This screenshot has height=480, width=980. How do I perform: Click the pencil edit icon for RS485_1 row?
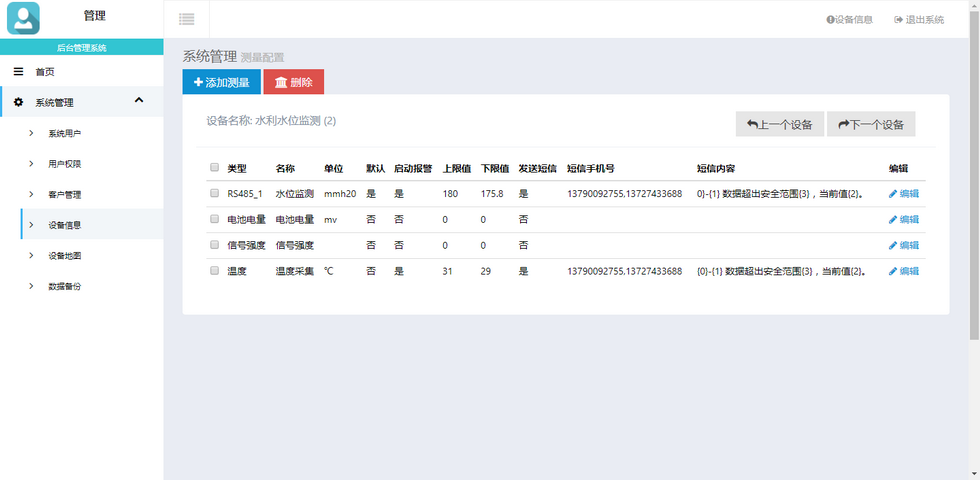[893, 194]
